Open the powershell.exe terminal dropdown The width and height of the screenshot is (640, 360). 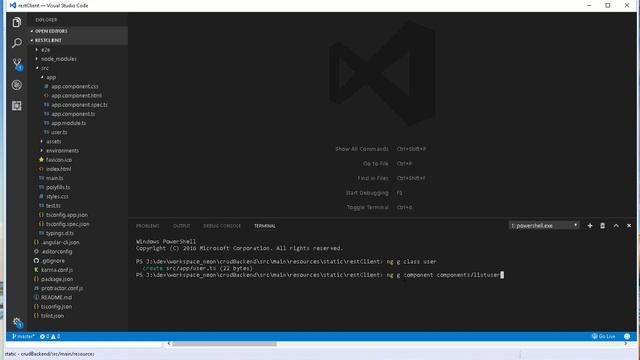[x=544, y=226]
